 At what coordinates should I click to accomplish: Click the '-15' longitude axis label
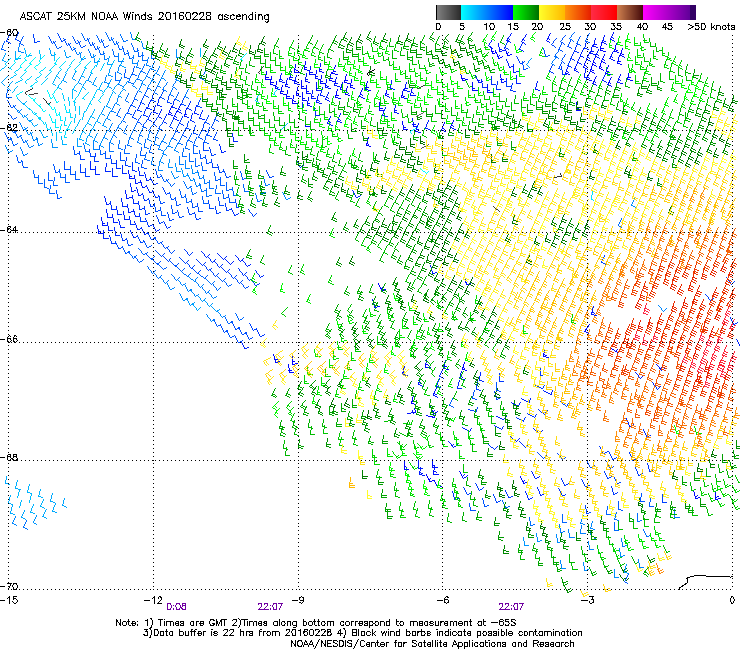[x=8, y=600]
